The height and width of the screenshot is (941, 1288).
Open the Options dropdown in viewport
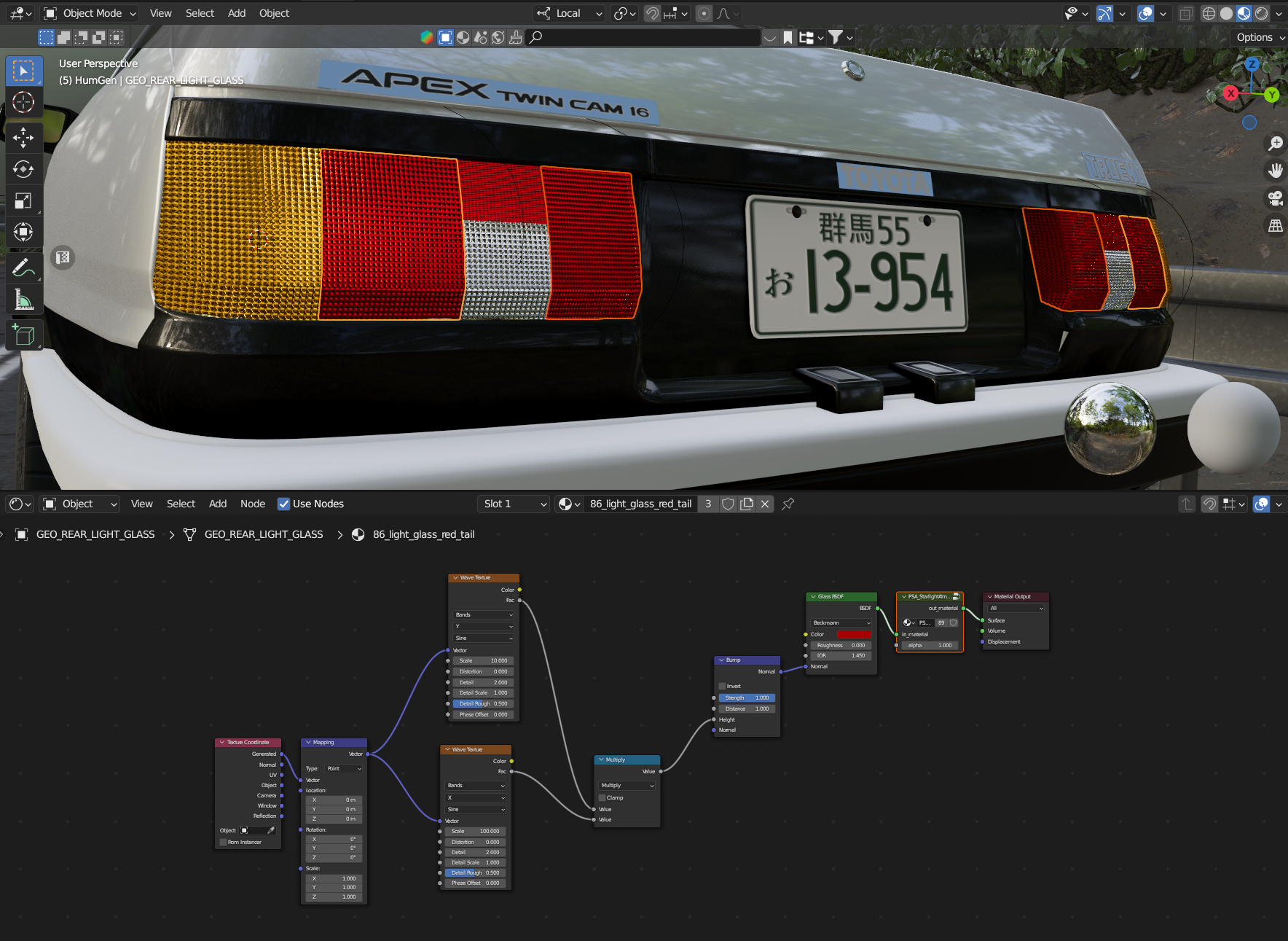pos(1259,37)
